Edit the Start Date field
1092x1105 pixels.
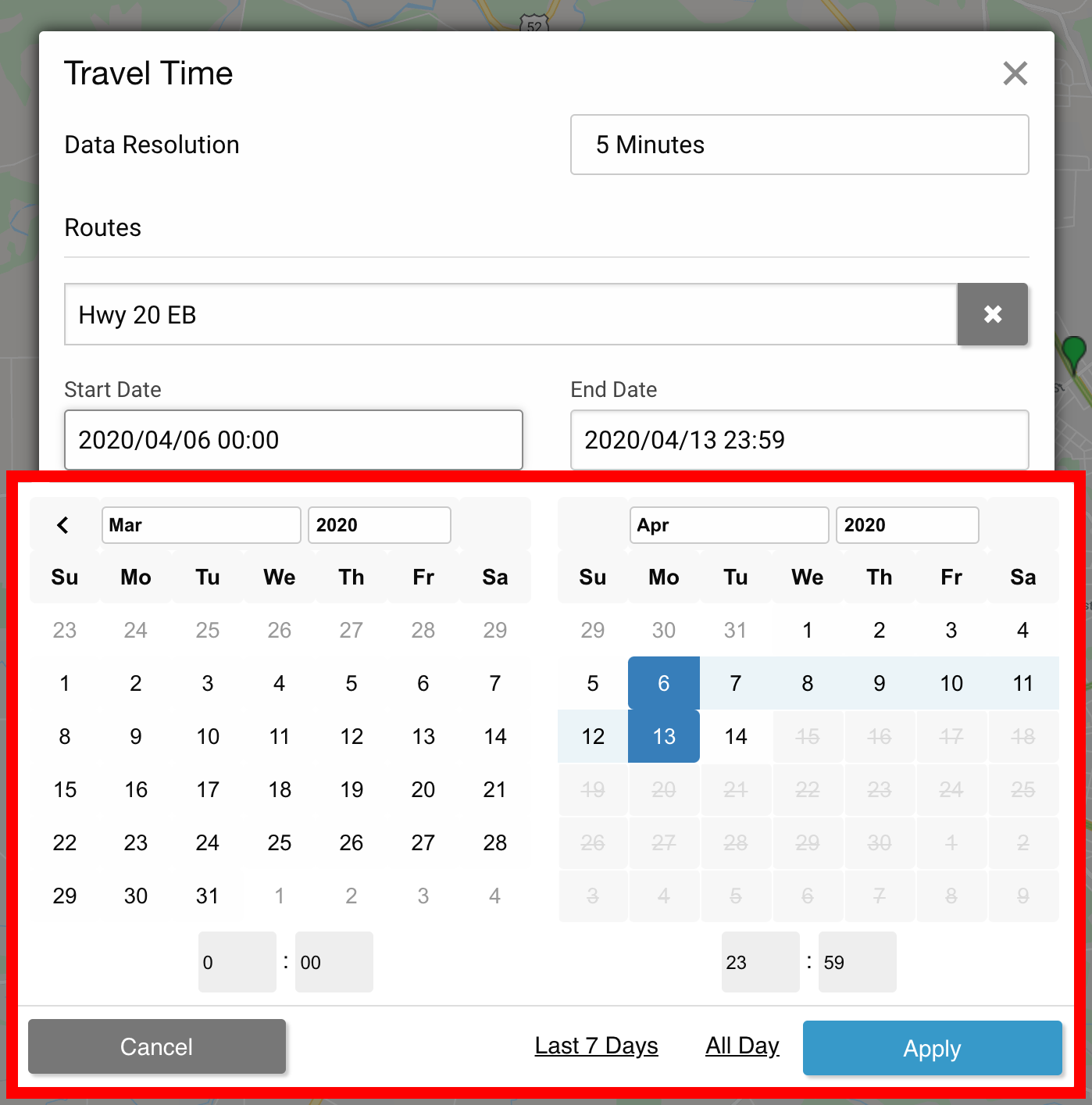292,439
